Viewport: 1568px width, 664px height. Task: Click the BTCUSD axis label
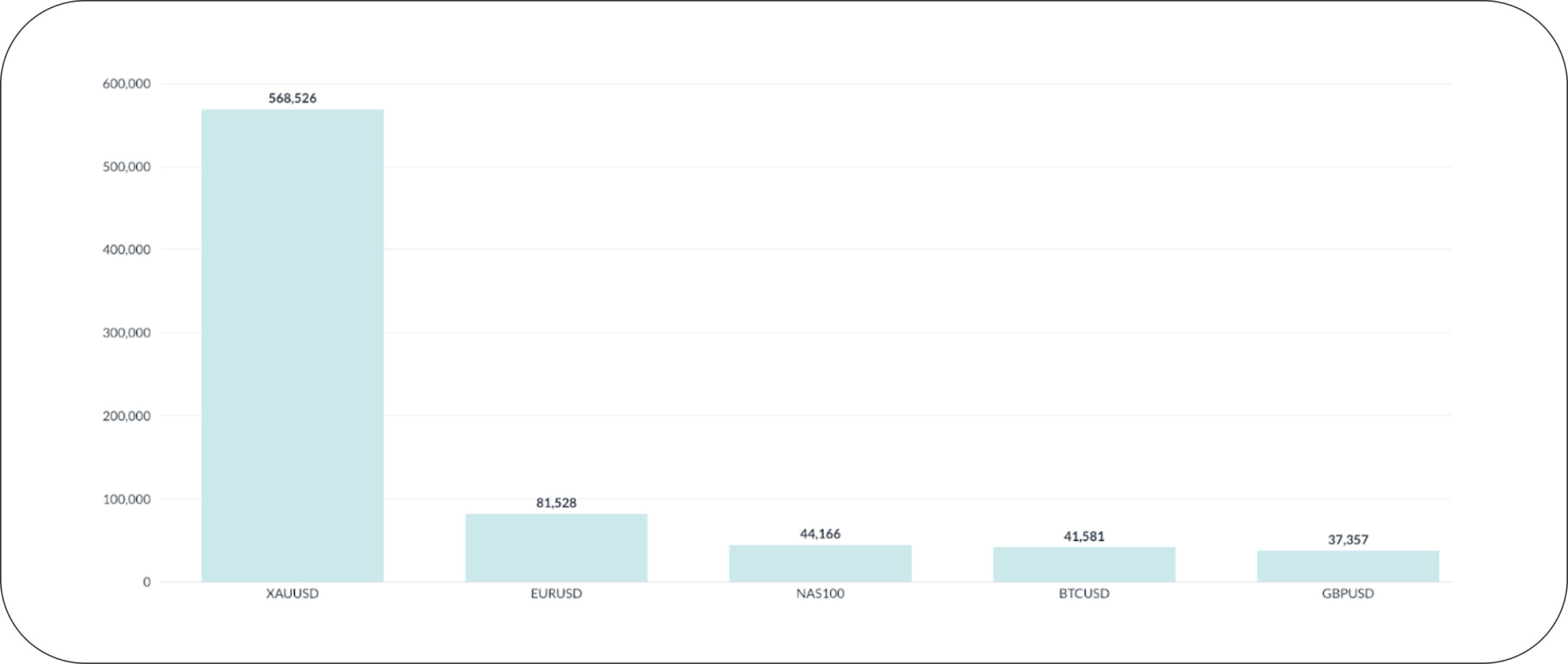[x=1084, y=594]
